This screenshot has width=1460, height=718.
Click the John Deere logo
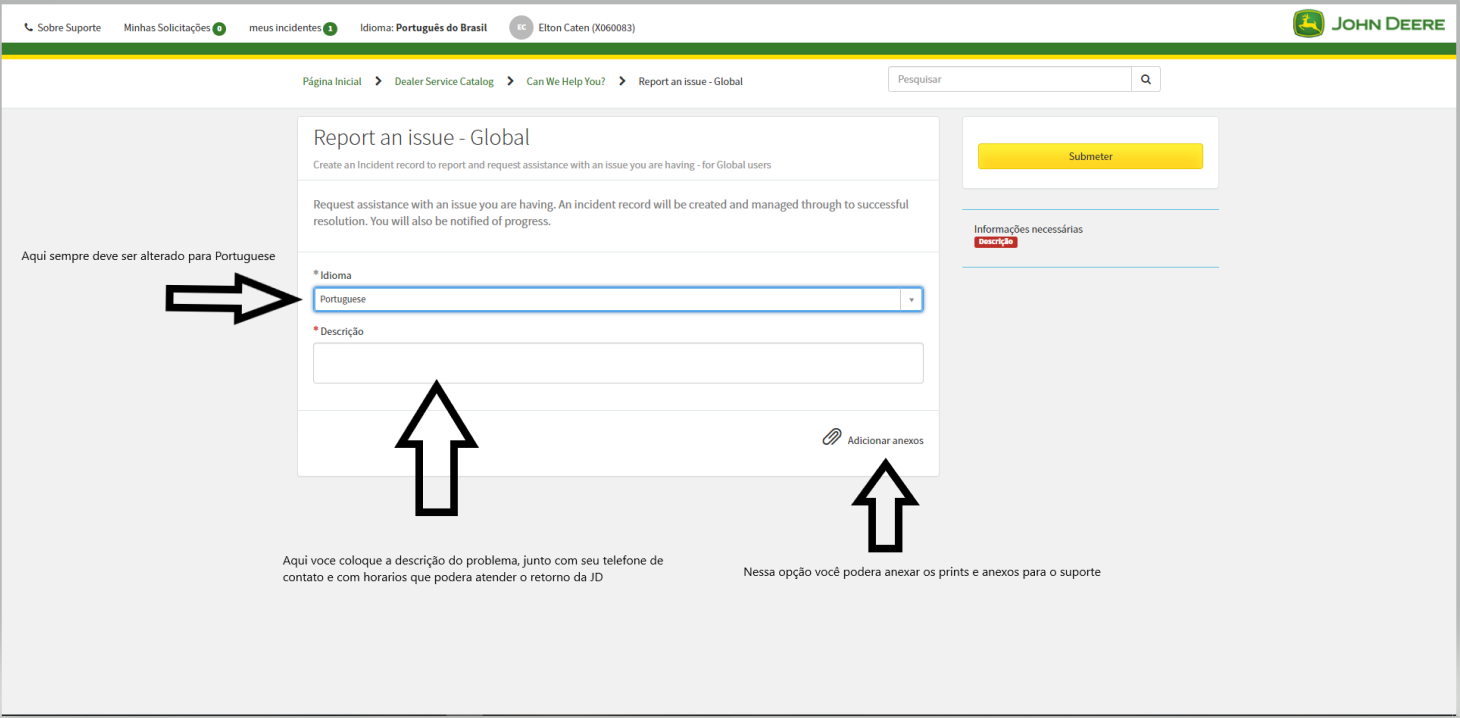(1369, 24)
